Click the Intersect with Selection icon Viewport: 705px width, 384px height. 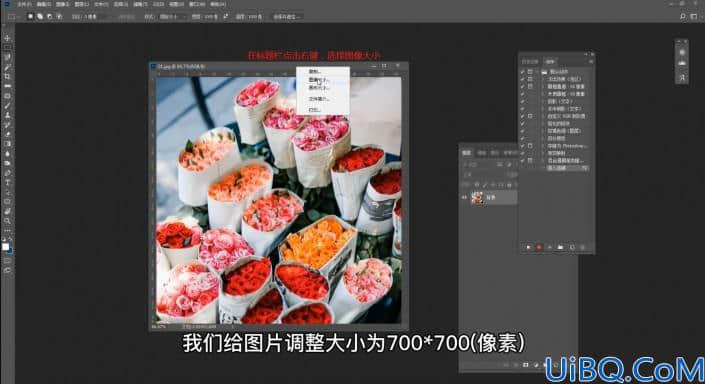click(59, 16)
